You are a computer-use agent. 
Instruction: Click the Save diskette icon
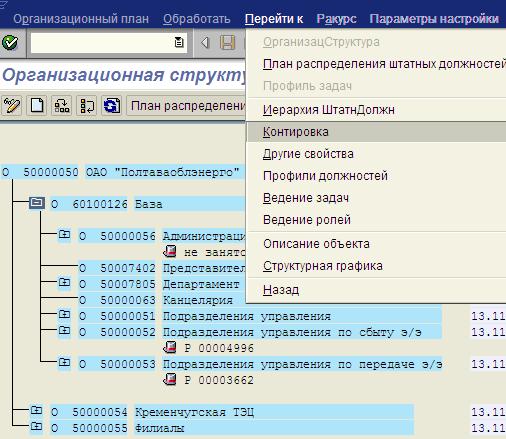227,43
